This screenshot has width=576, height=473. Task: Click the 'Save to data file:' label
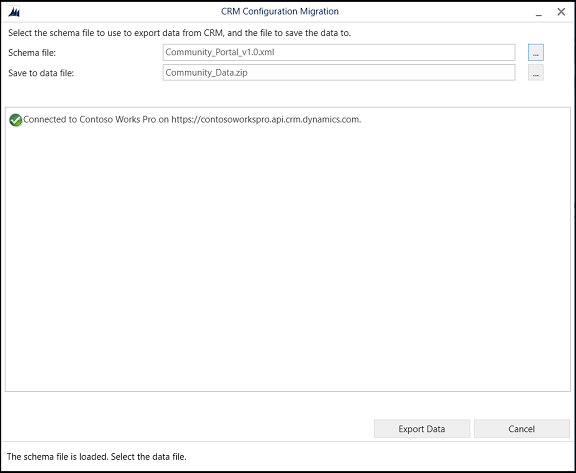click(41, 73)
